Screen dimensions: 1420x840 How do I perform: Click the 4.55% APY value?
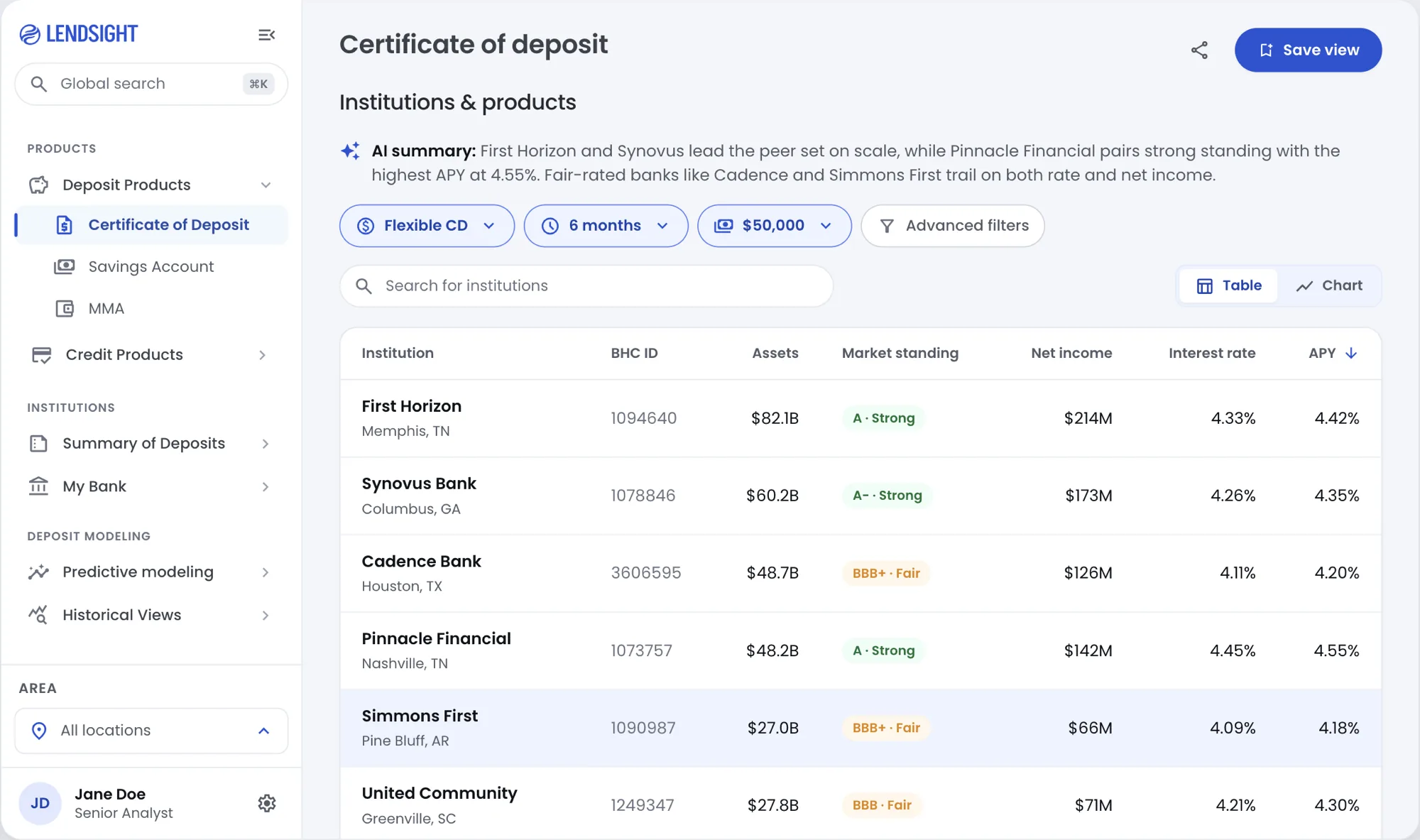[x=1336, y=650]
